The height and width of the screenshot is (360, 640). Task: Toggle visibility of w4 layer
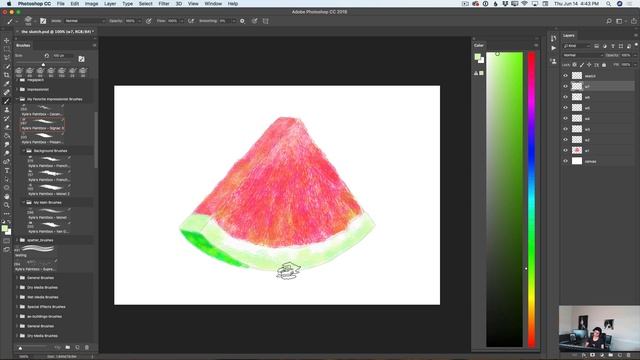(x=565, y=118)
